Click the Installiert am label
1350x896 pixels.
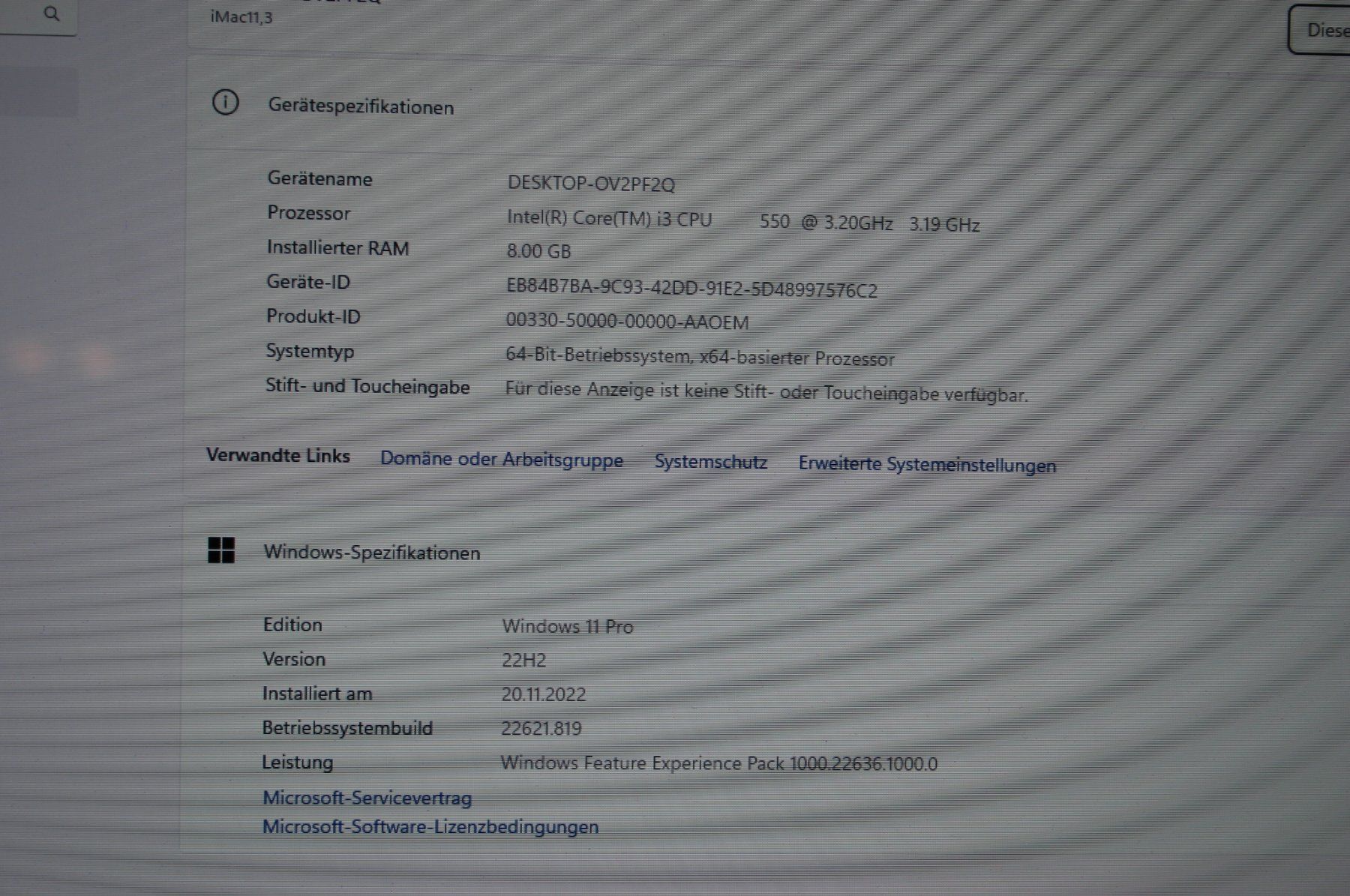coord(317,694)
